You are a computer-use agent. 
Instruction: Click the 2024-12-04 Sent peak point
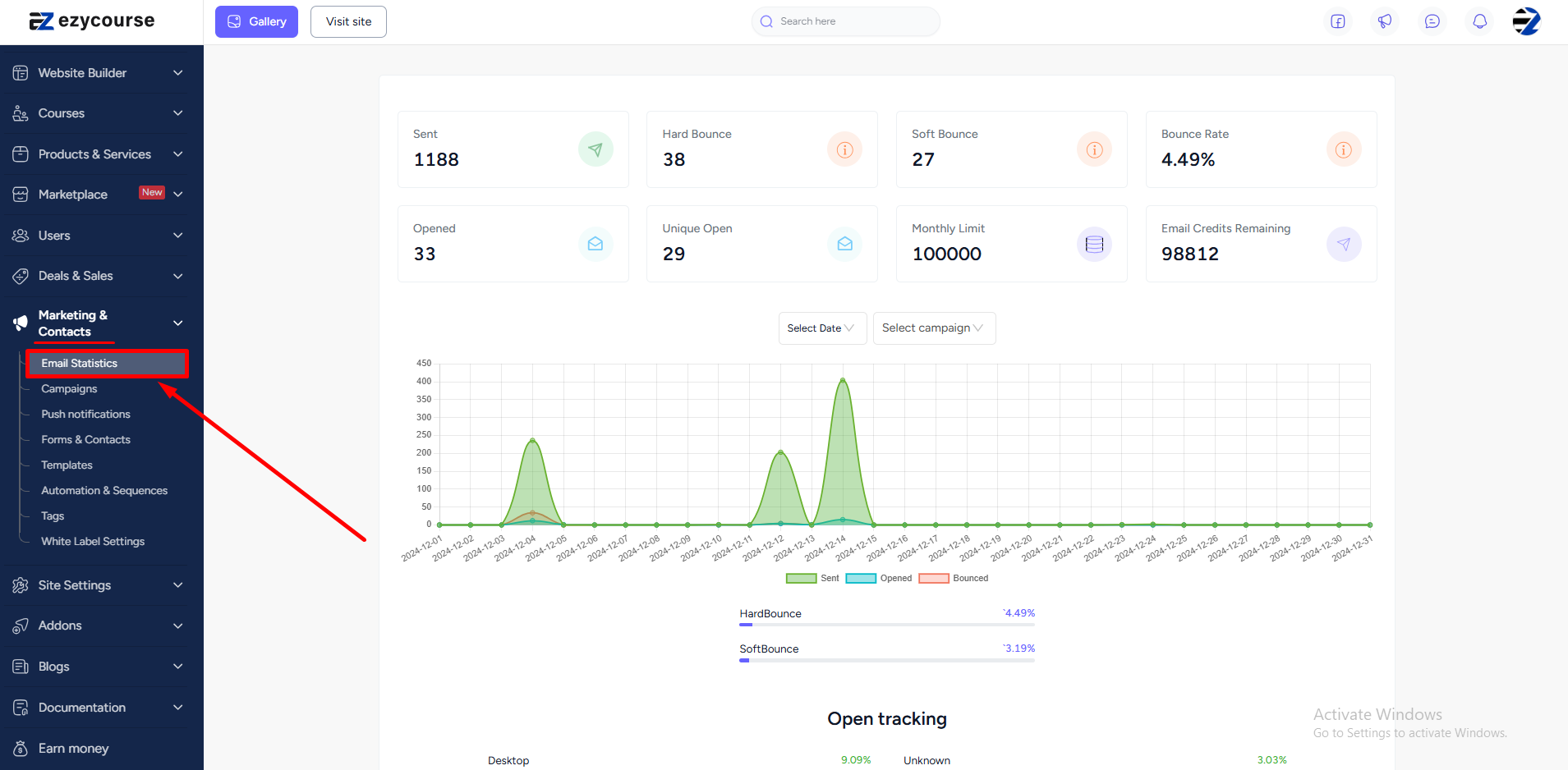tap(532, 441)
